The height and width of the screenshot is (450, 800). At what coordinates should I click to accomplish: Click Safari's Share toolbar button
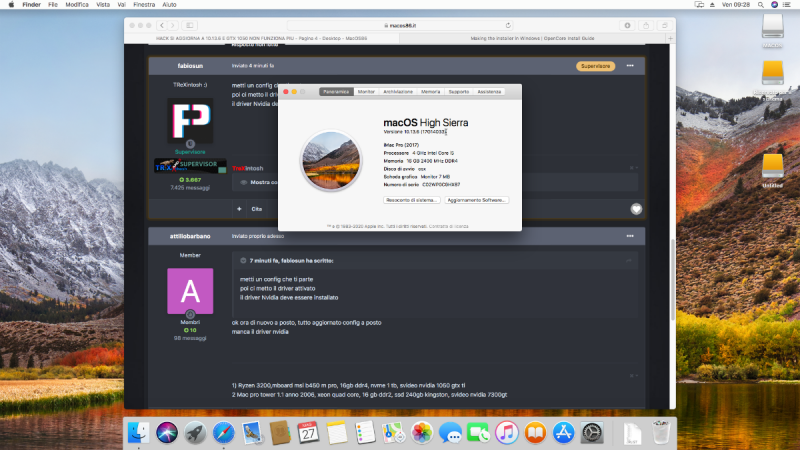click(x=646, y=26)
